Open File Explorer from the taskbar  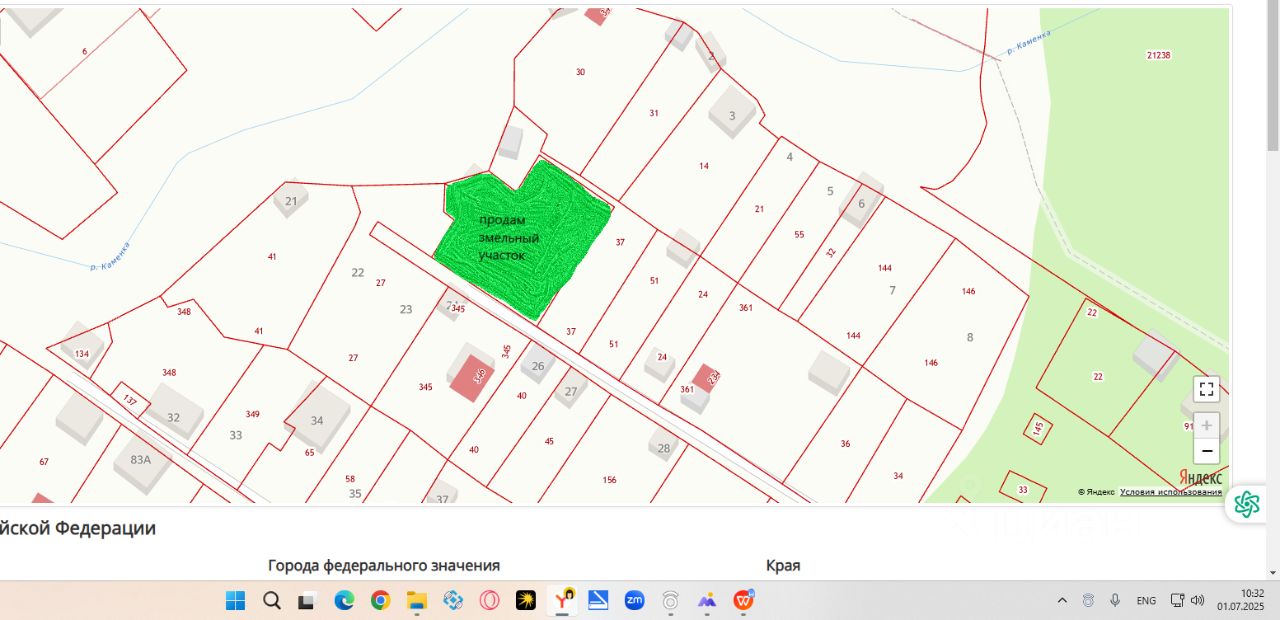click(417, 600)
